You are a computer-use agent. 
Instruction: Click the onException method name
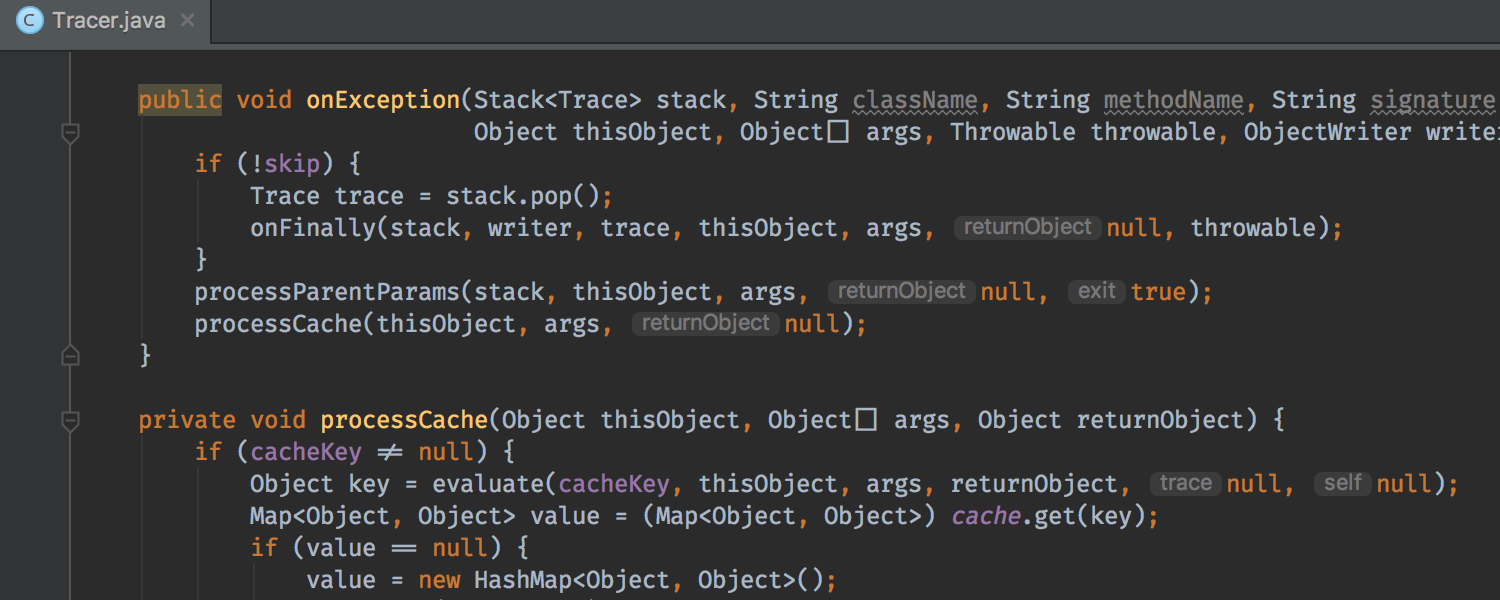point(383,100)
